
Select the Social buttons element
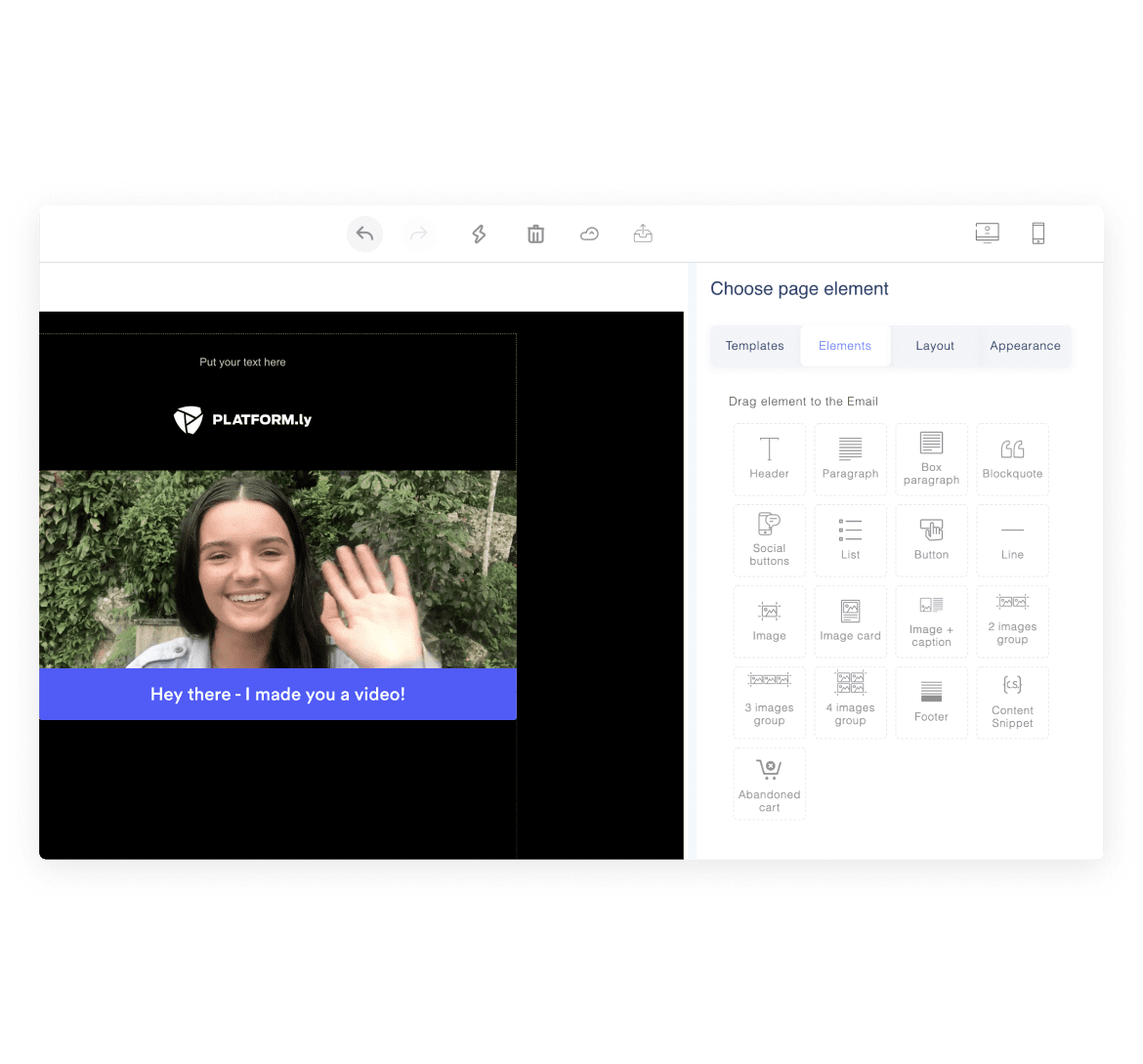tap(769, 540)
